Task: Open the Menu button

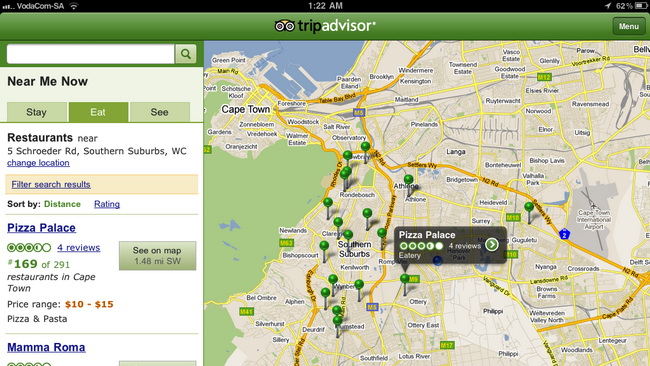Action: (x=628, y=26)
